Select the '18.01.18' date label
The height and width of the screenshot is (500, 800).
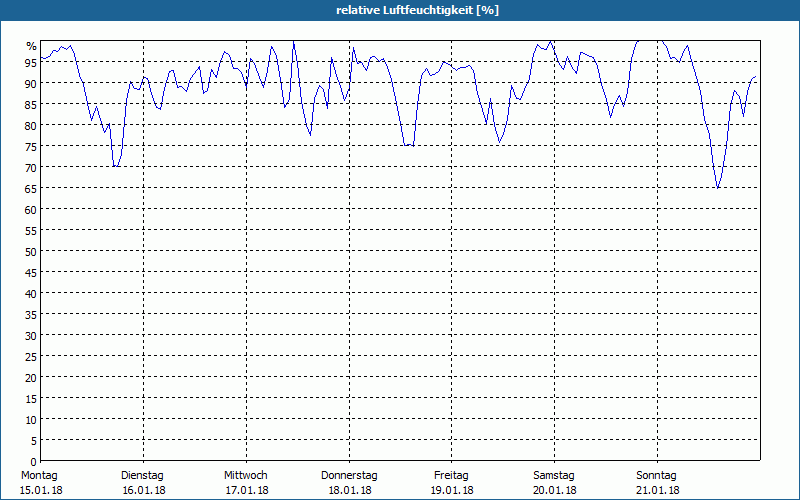click(350, 490)
